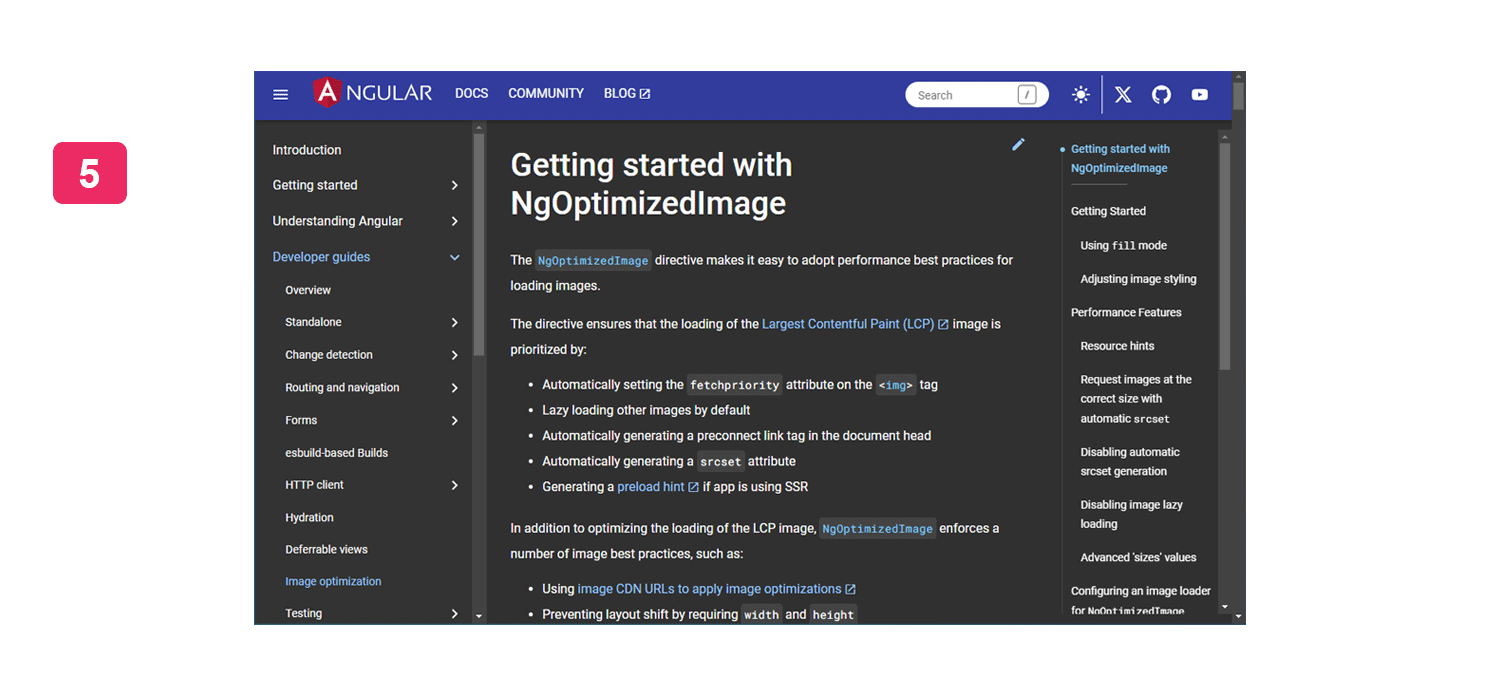Click the search field

(965, 95)
